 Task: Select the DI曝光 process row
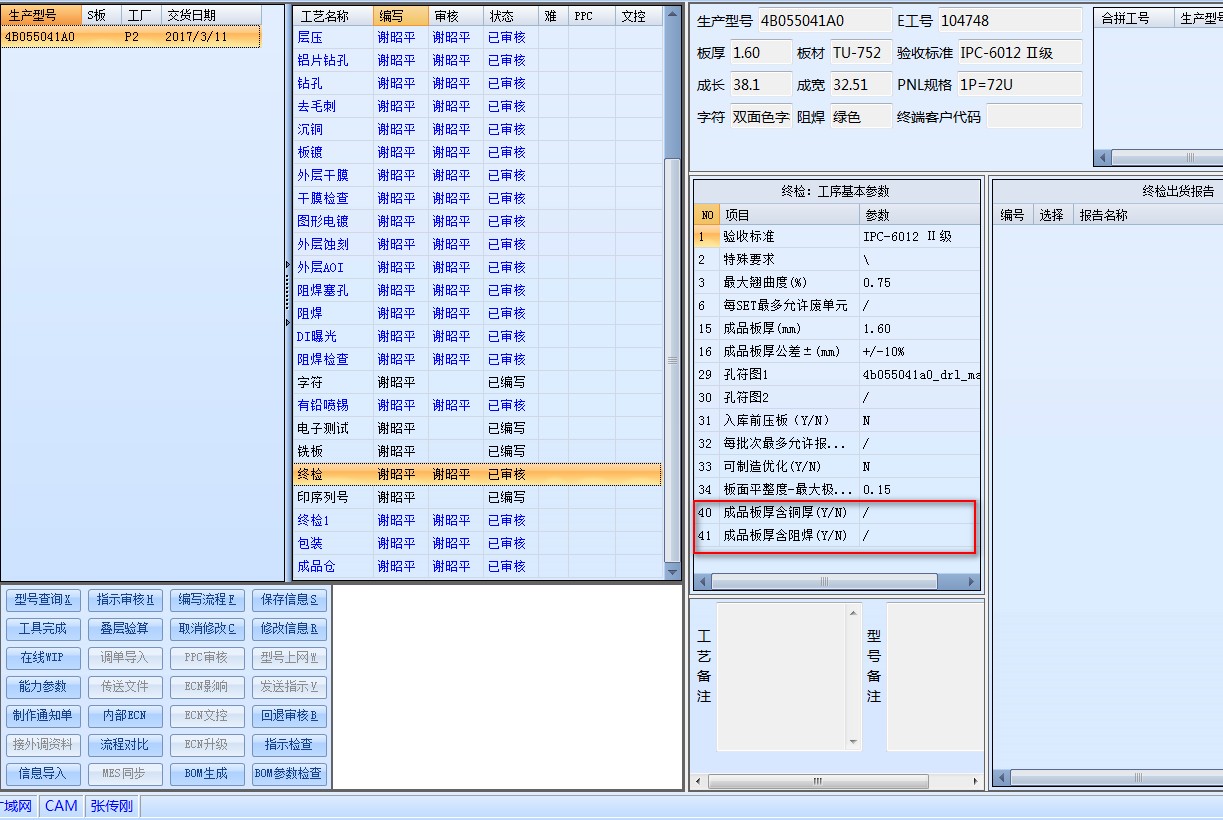point(478,336)
